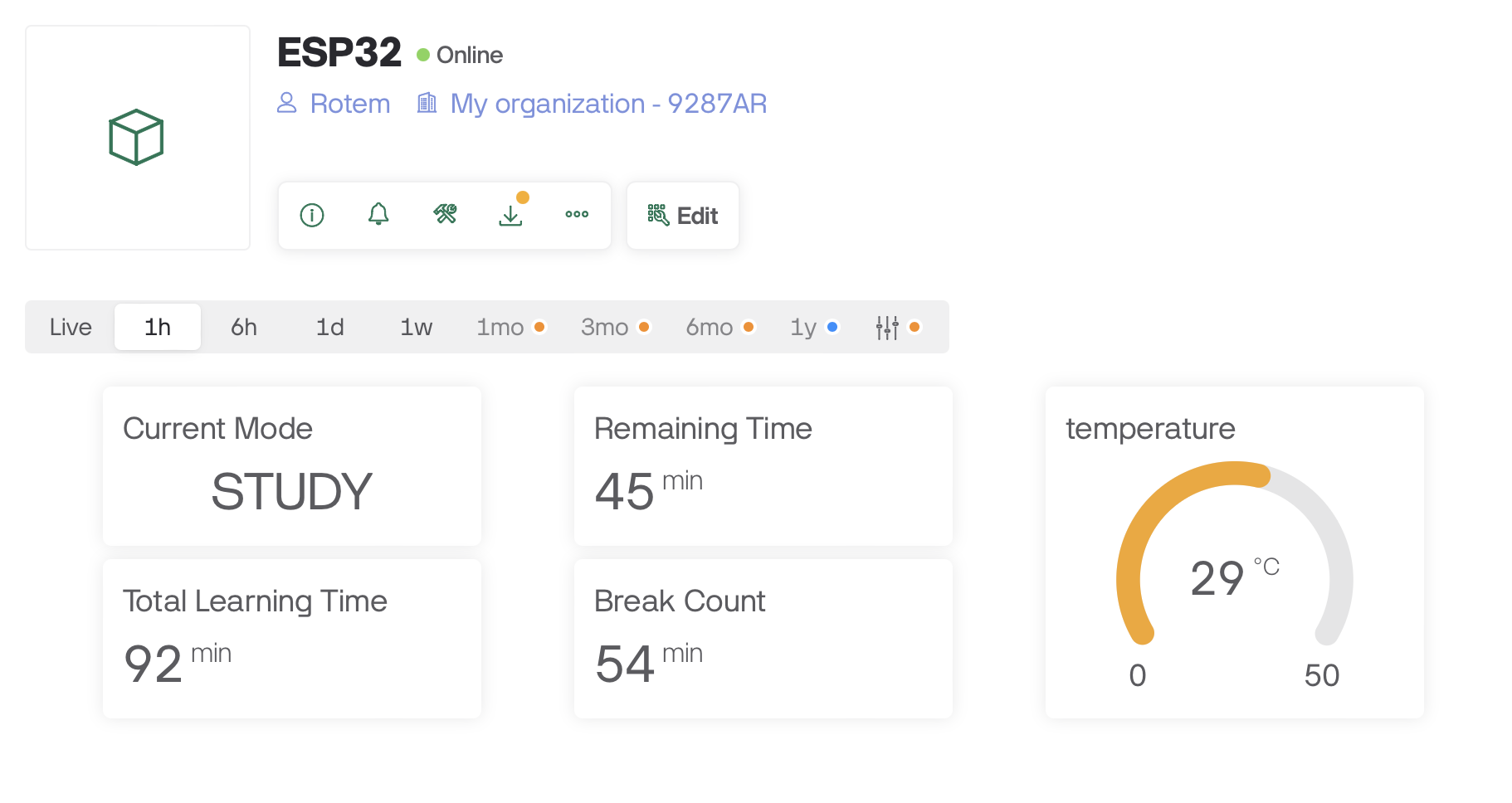The height and width of the screenshot is (803, 1512).
Task: Click the Edit dashboard button
Action: coord(683,216)
